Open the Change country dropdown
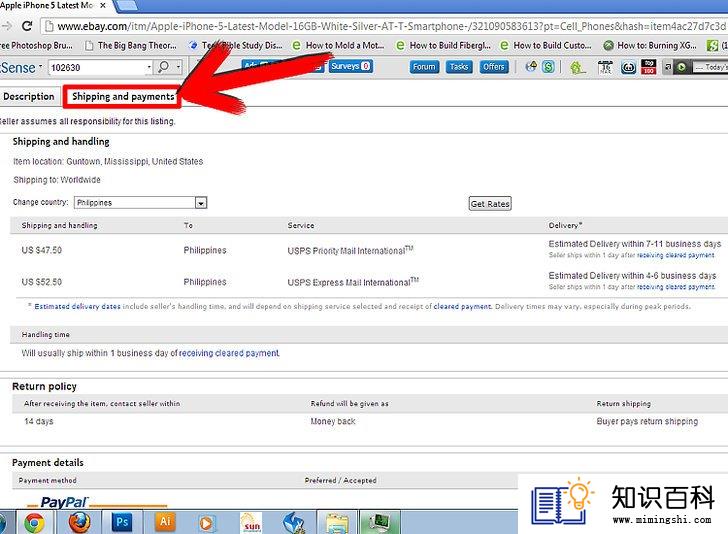The image size is (728, 534). coord(140,203)
